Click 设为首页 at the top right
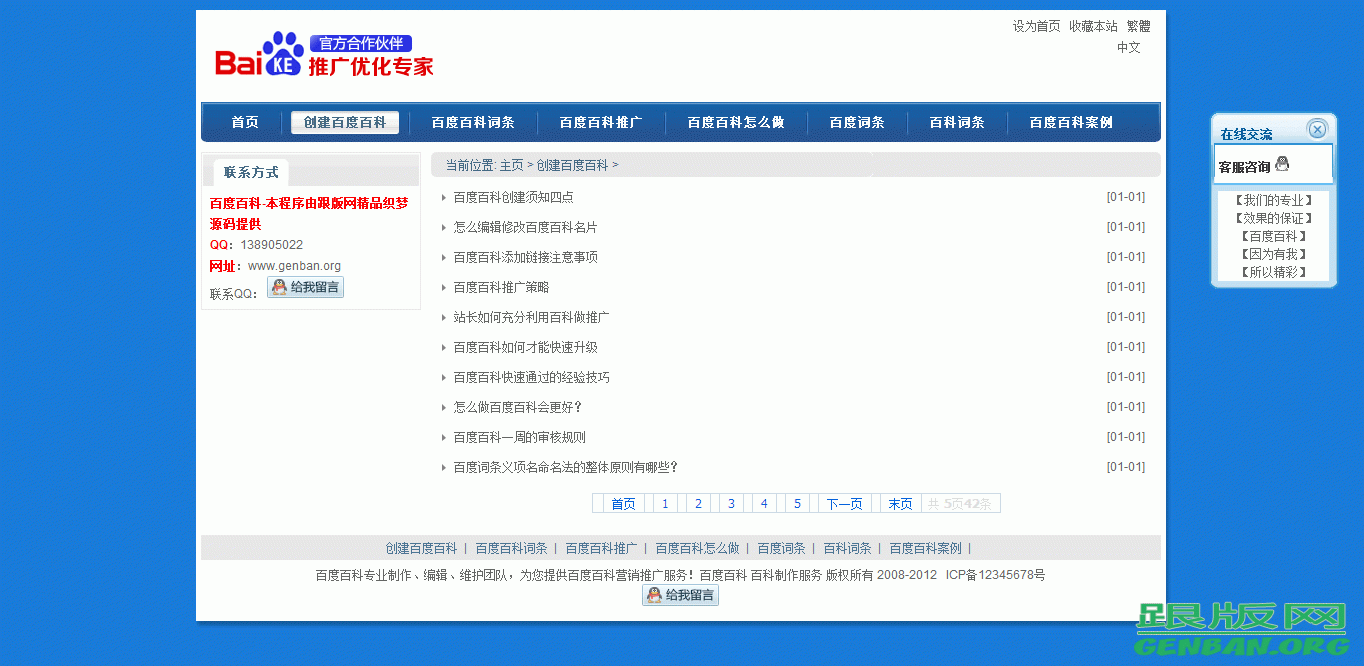The width and height of the screenshot is (1364, 666). pos(1036,26)
